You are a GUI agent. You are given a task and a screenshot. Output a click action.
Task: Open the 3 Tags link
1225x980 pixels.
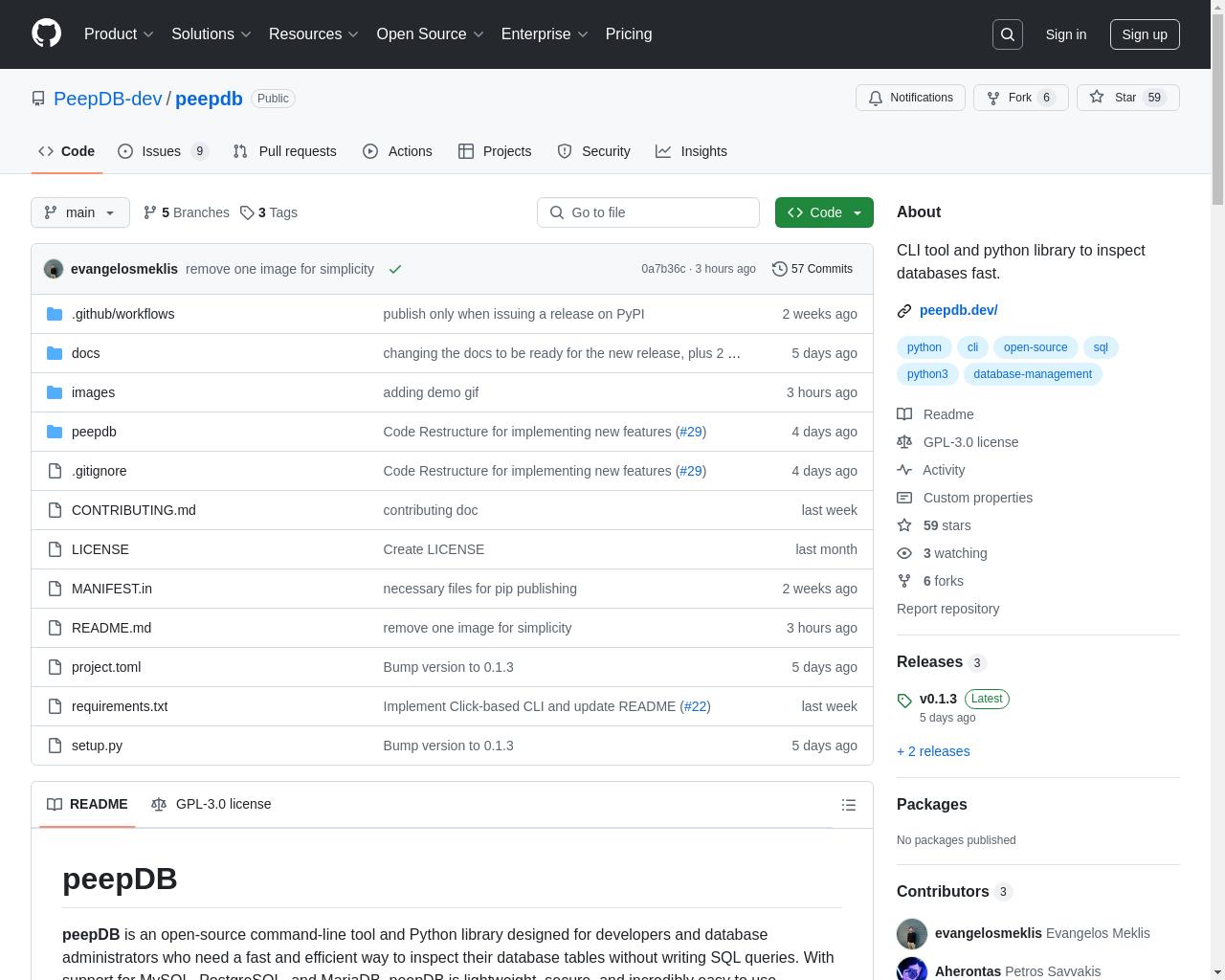[x=269, y=212]
